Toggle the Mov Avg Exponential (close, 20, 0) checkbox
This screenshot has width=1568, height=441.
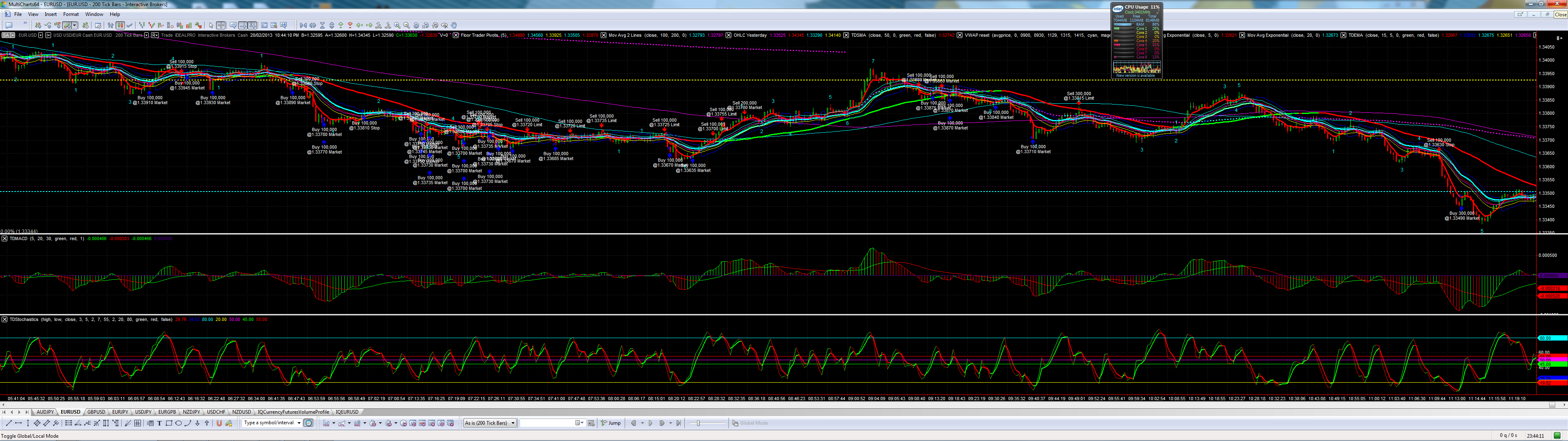pyautogui.click(x=1242, y=35)
